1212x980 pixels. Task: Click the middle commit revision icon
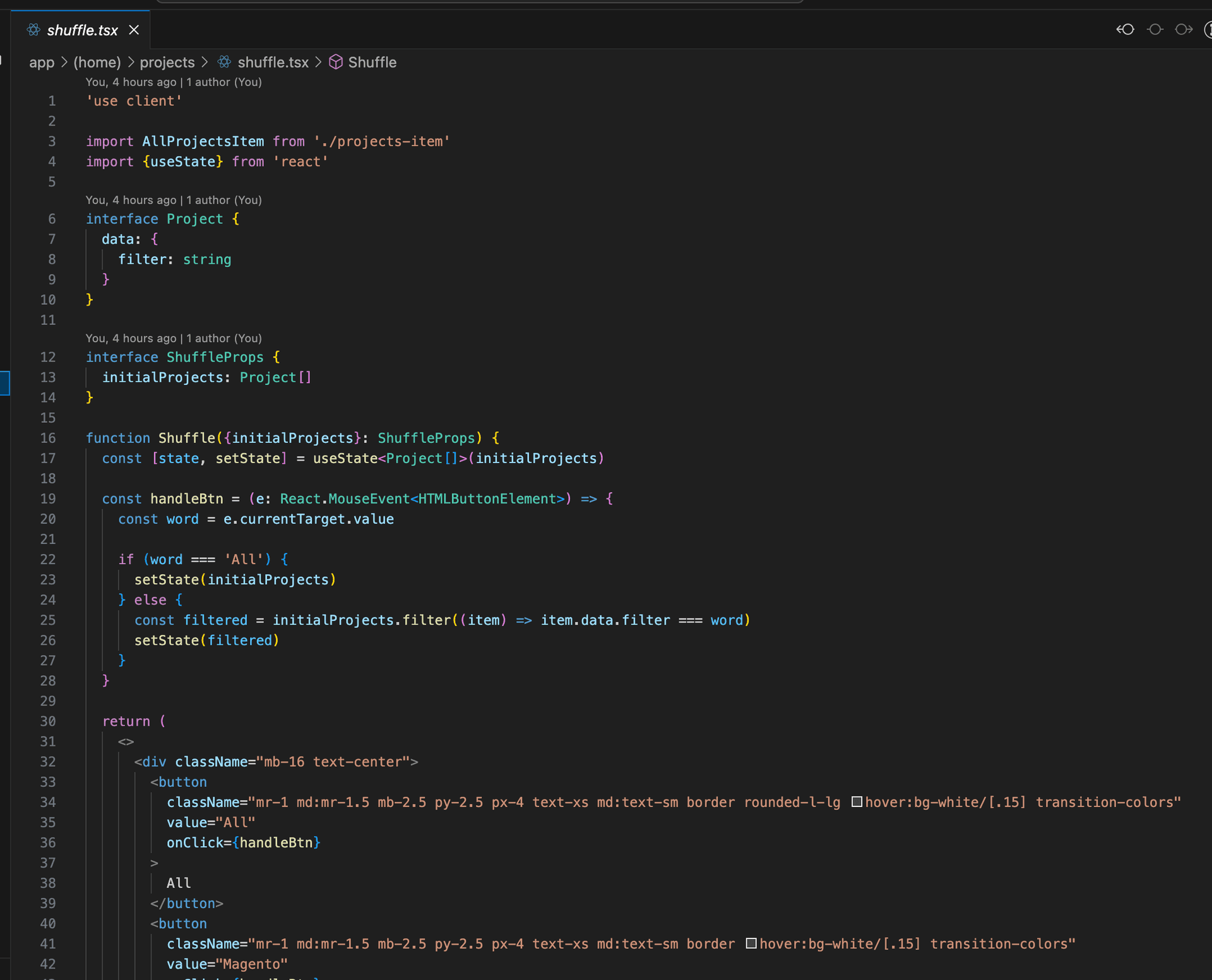coord(1155,29)
